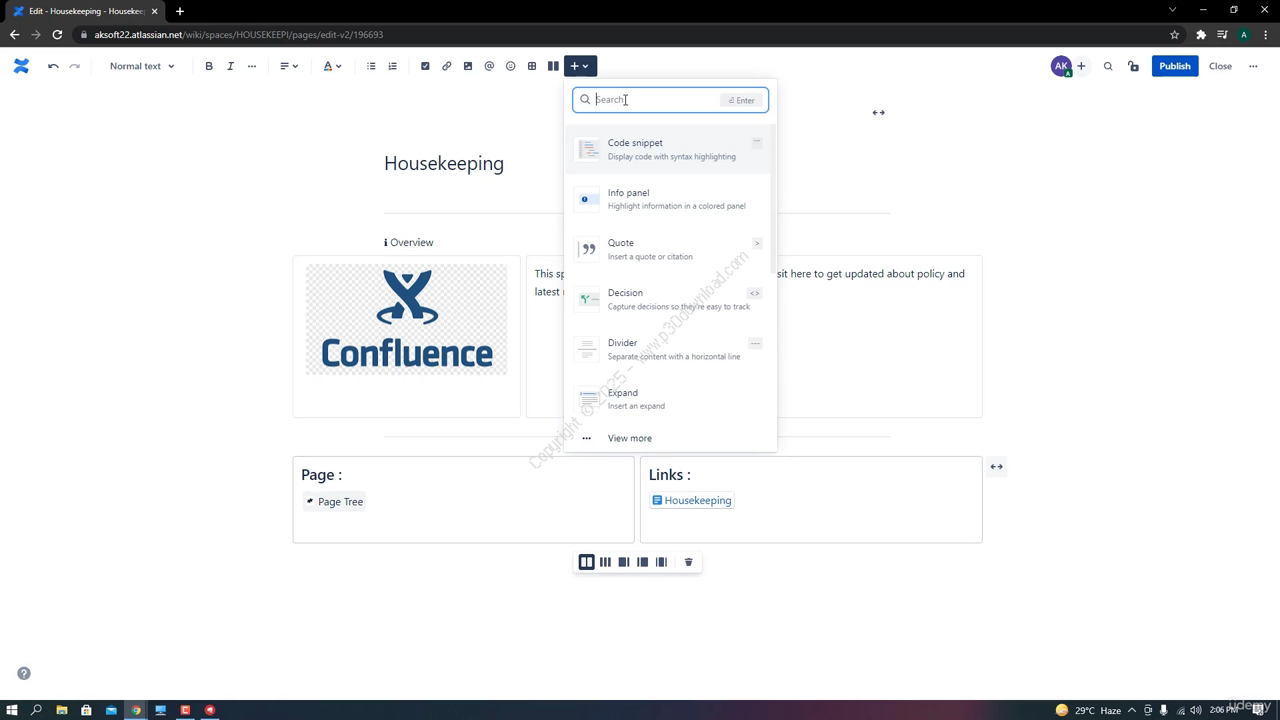Insert a table
This screenshot has height=720, width=1280.
point(532,66)
